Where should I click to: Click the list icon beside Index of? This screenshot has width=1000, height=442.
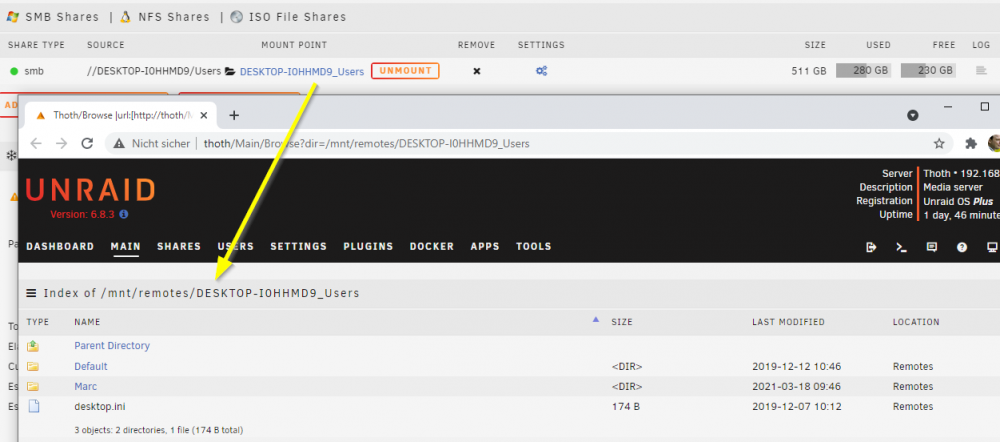pos(31,293)
